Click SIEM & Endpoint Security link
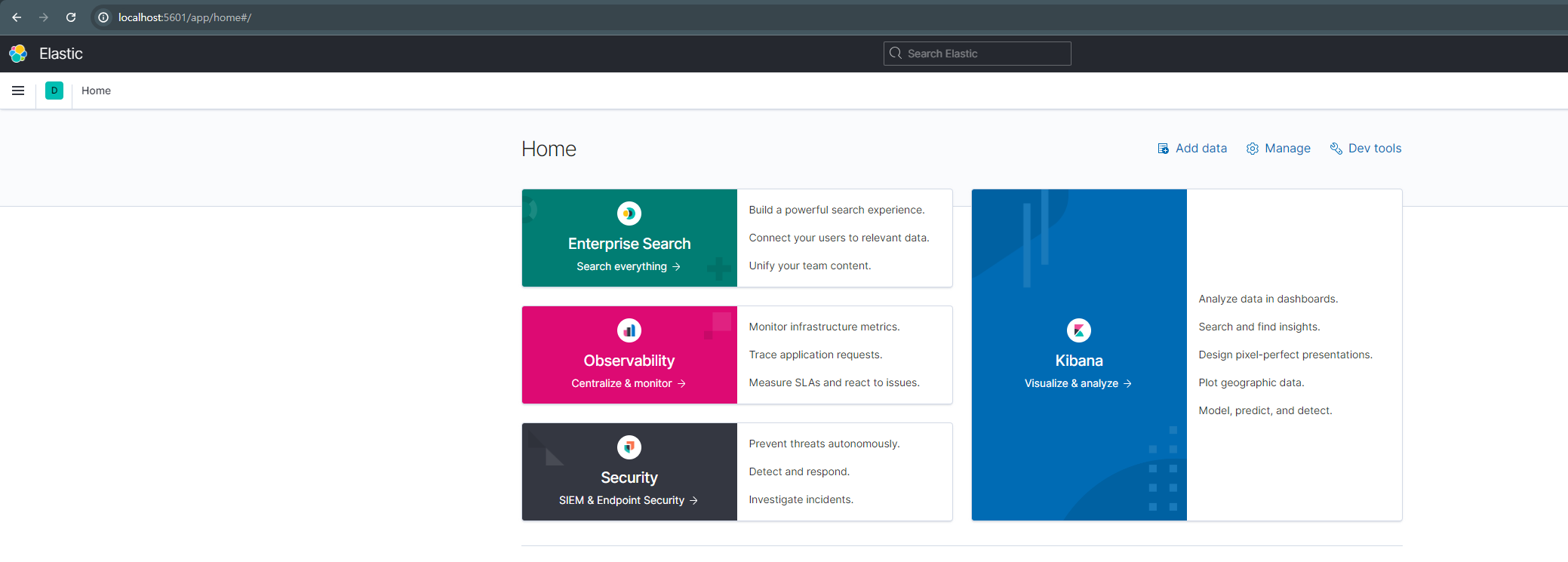The height and width of the screenshot is (562, 1568). [629, 500]
